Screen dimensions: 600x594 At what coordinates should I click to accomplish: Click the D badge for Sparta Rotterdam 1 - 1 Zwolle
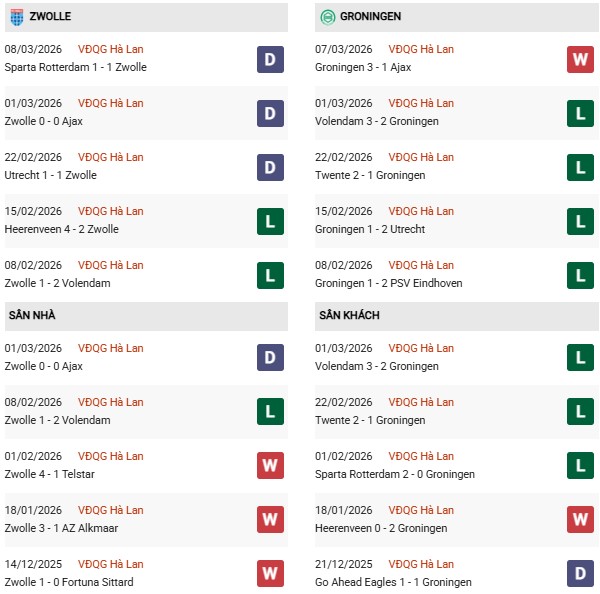click(x=270, y=59)
